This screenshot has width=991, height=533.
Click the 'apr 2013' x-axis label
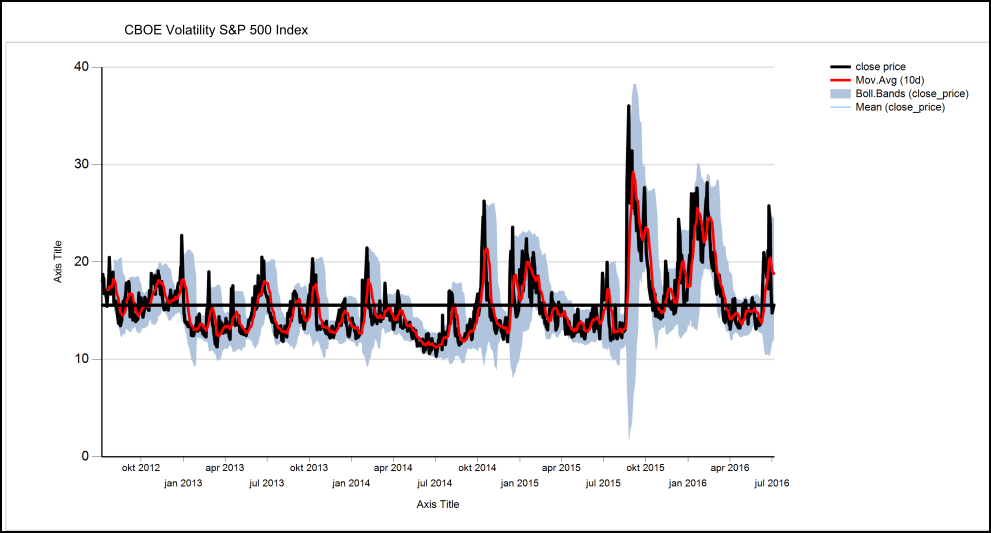(224, 468)
